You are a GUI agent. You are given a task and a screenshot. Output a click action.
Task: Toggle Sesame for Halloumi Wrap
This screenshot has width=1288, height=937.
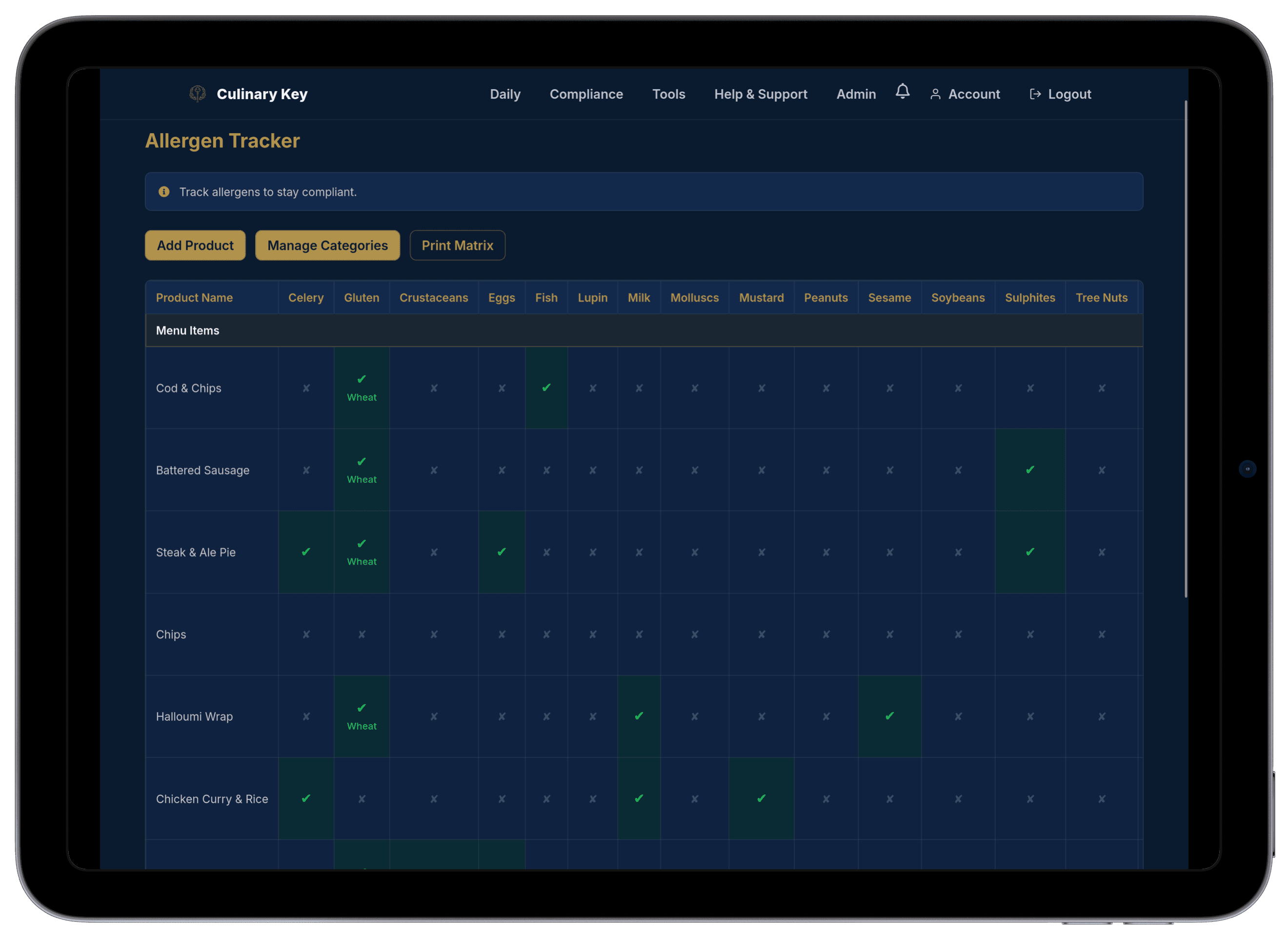point(889,716)
